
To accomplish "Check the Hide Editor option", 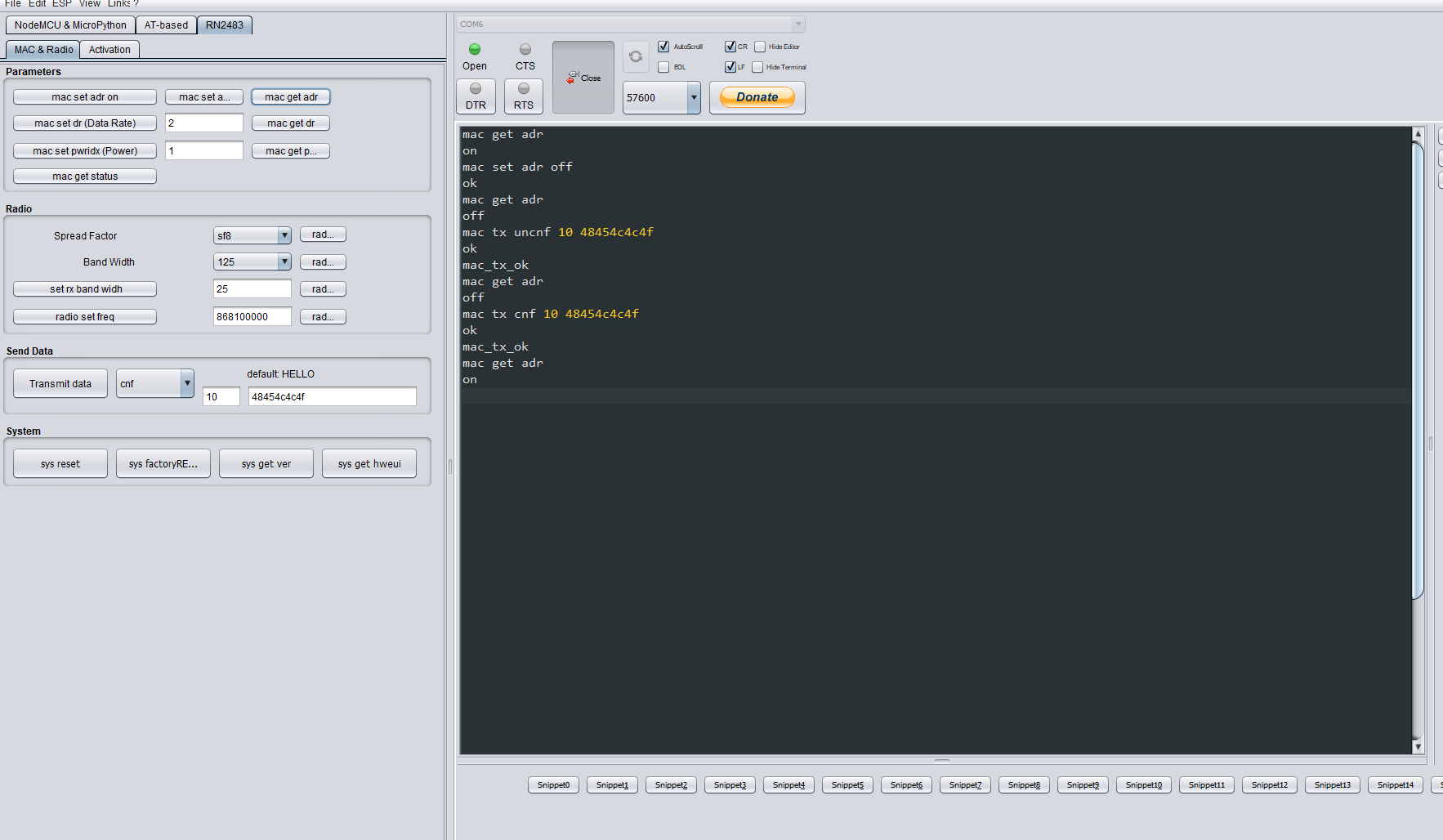I will click(x=760, y=47).
